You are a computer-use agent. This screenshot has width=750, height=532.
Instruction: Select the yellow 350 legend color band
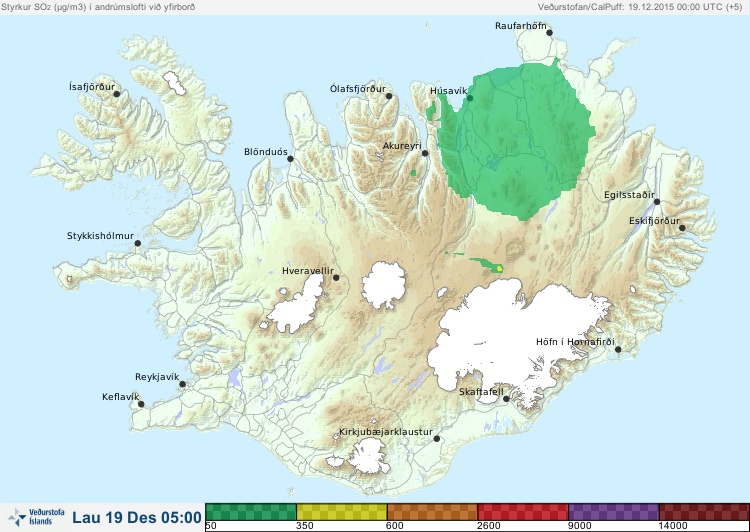pos(342,512)
